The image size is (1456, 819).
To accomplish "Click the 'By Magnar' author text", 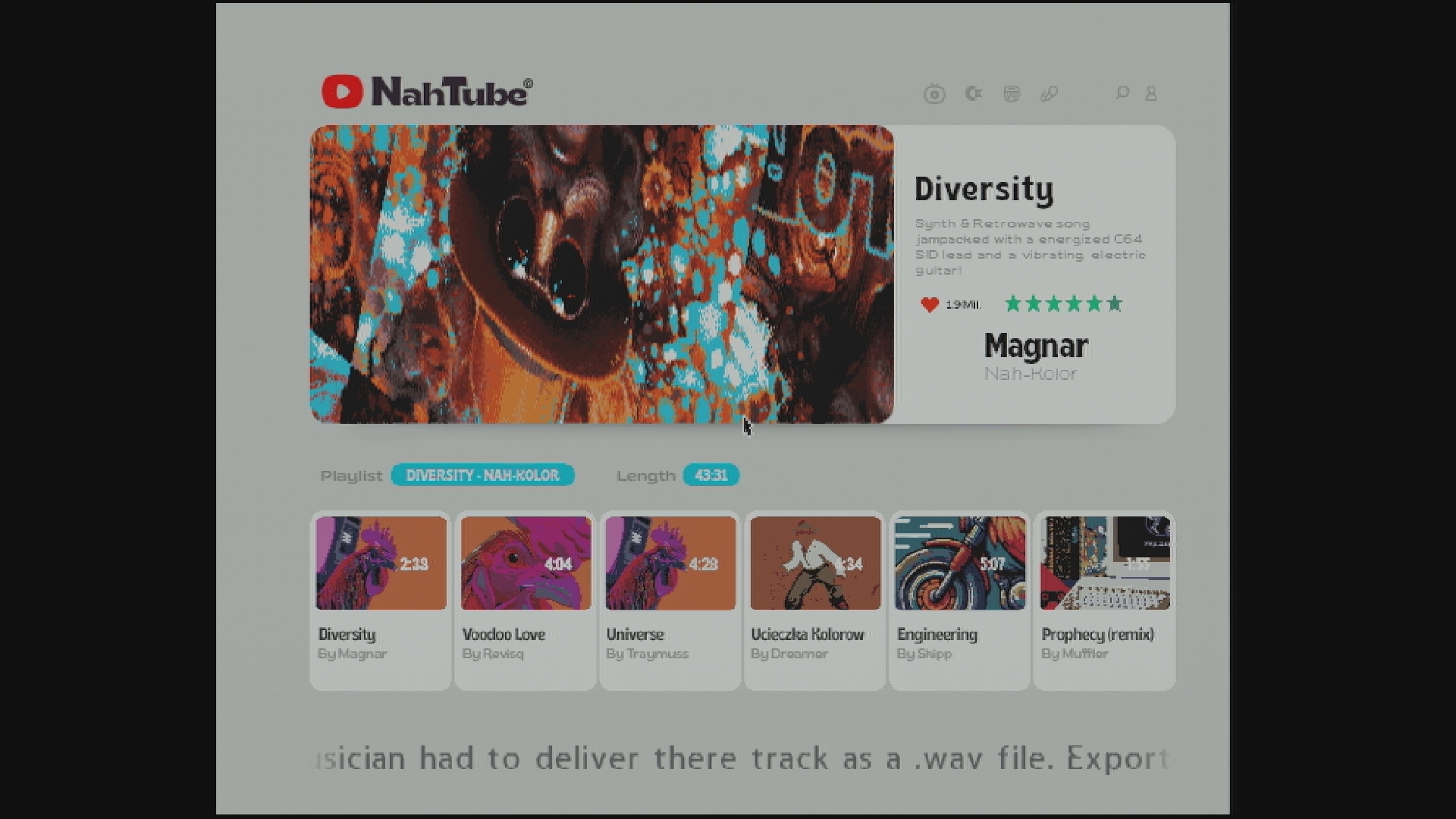I will click(x=353, y=654).
